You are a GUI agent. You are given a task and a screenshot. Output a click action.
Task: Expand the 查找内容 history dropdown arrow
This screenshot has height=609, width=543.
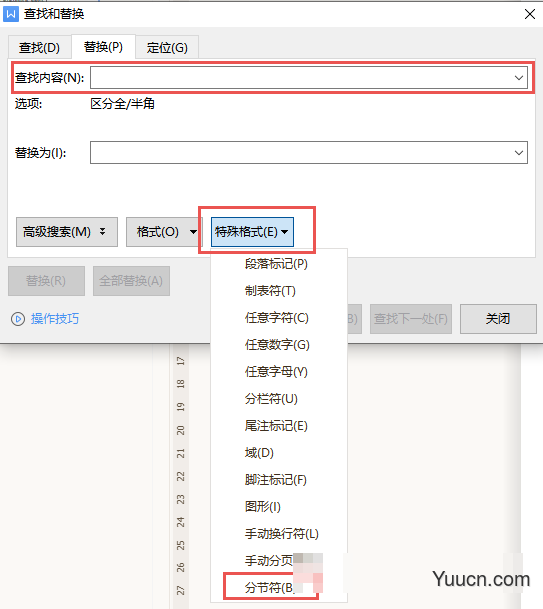[519, 78]
